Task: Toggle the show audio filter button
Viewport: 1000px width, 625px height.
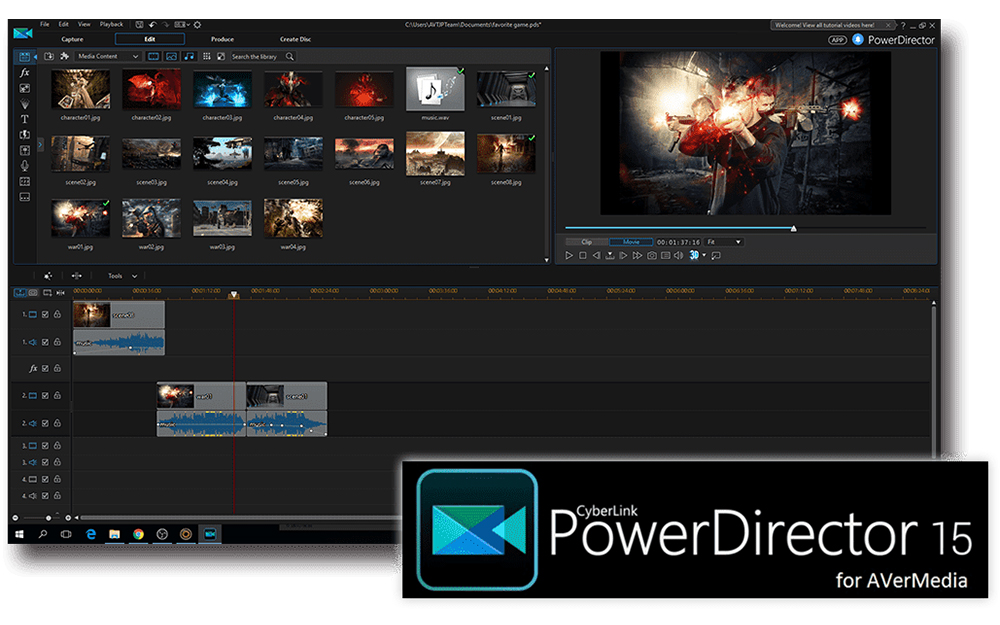Action: pyautogui.click(x=189, y=56)
